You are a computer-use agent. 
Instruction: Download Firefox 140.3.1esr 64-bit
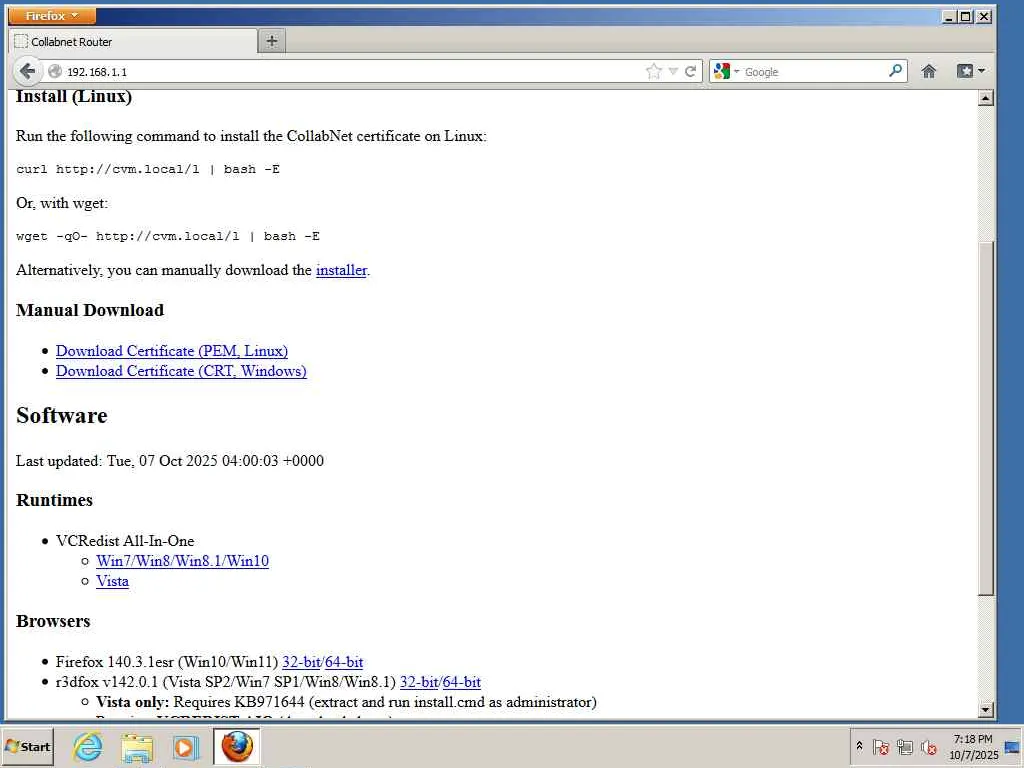(344, 662)
